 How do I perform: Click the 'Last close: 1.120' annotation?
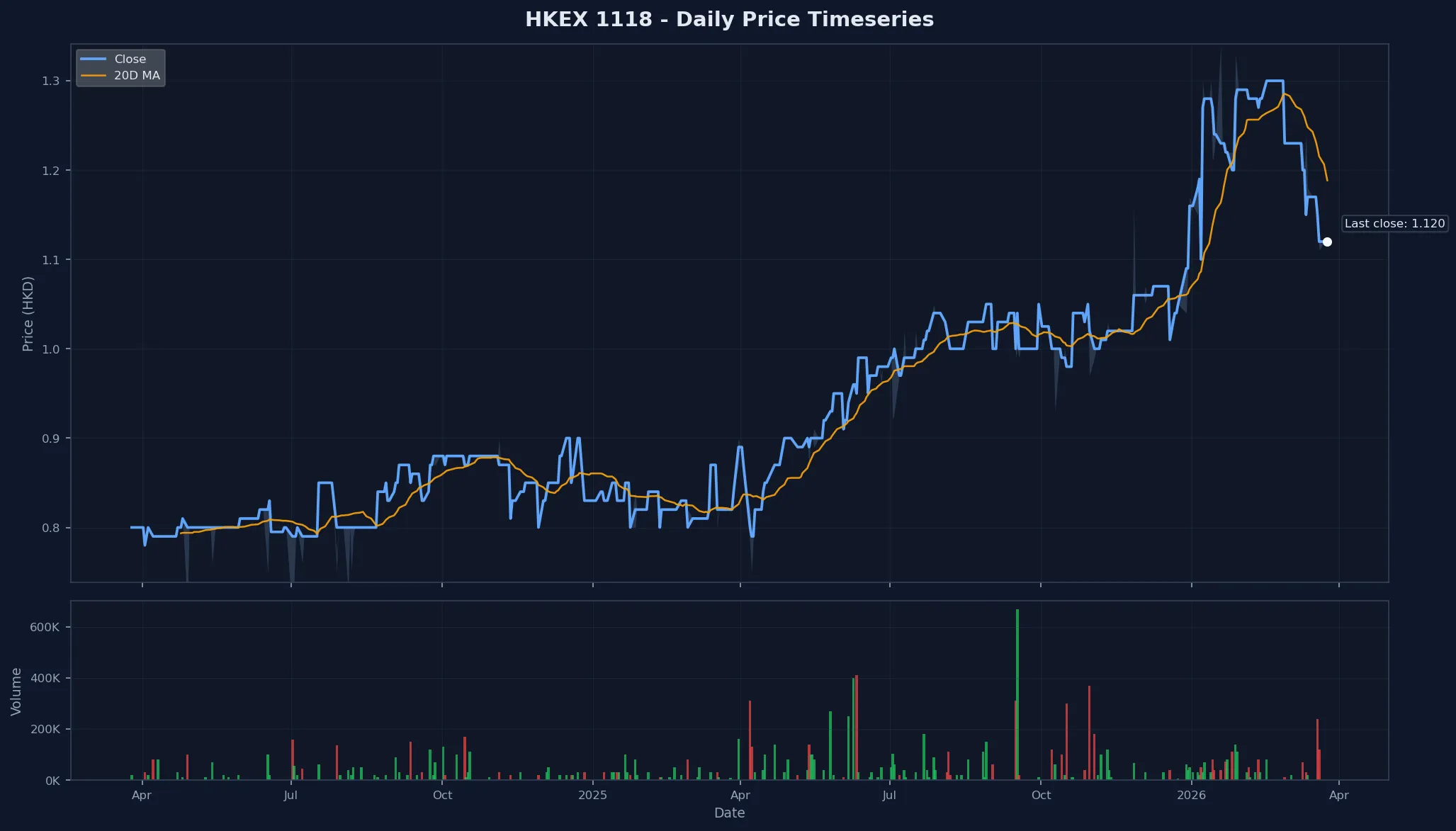pyautogui.click(x=1394, y=223)
